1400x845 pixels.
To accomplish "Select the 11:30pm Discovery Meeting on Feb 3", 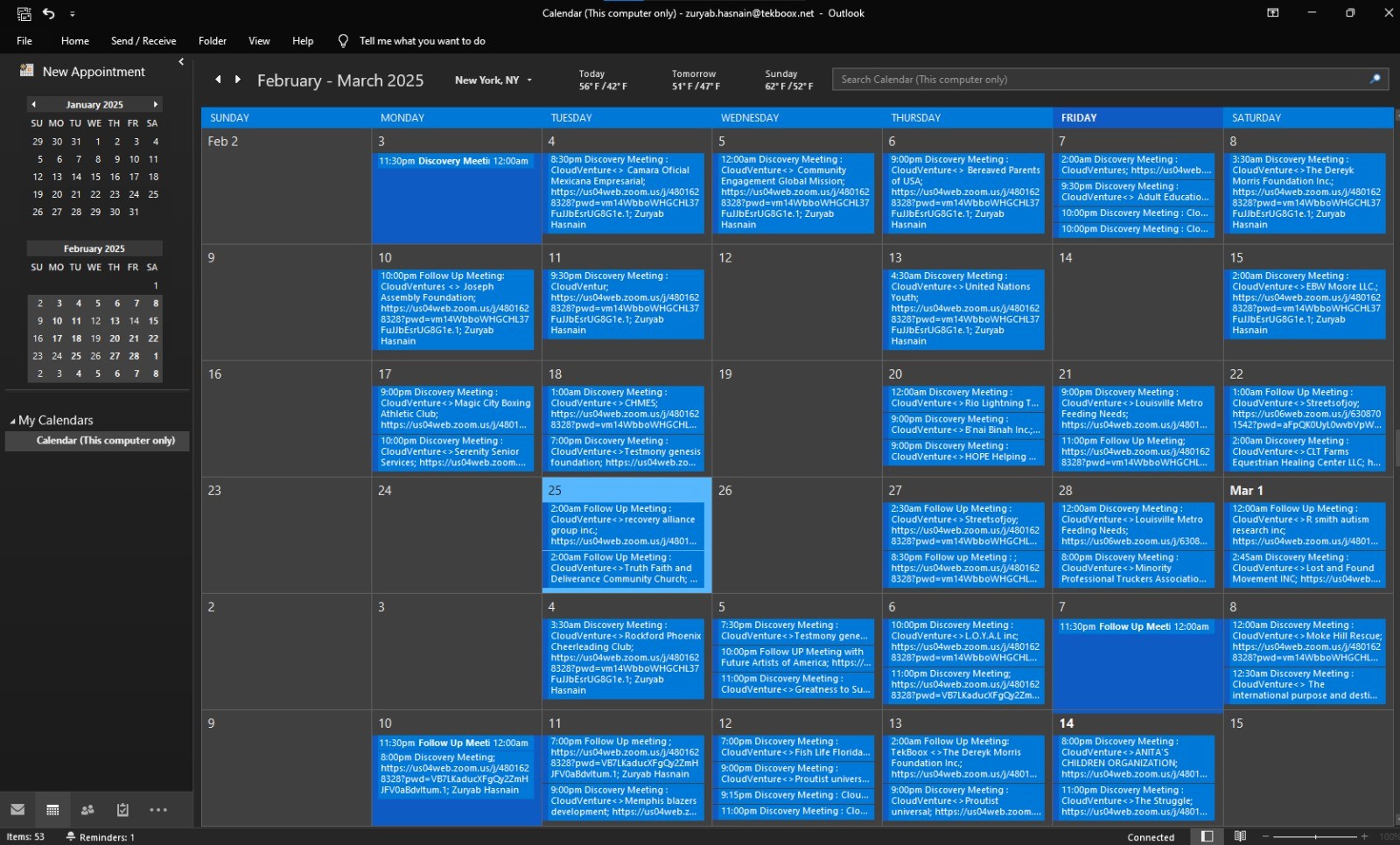I will tap(455, 161).
